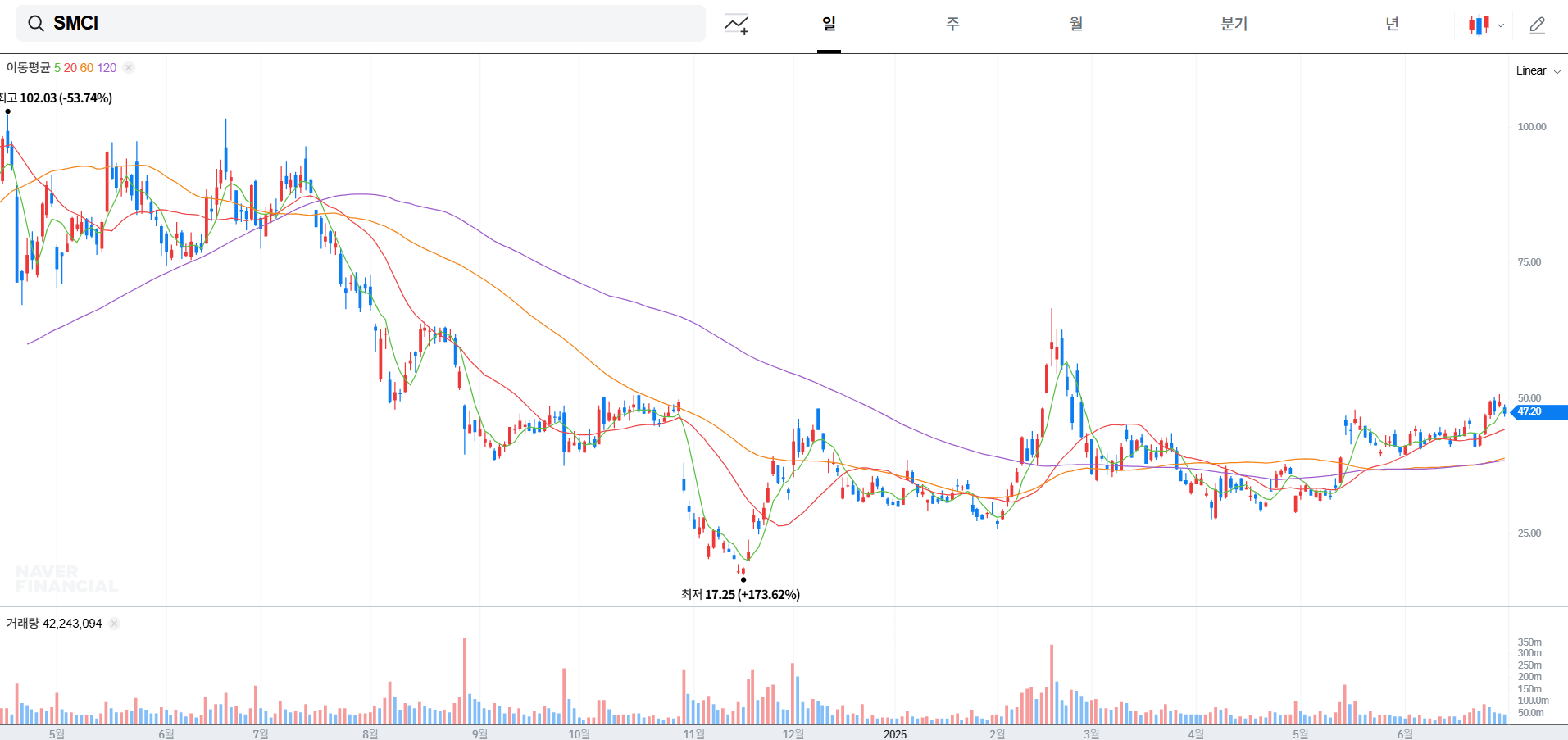Click the moving average 60 period value
The image size is (1568, 740).
click(87, 67)
